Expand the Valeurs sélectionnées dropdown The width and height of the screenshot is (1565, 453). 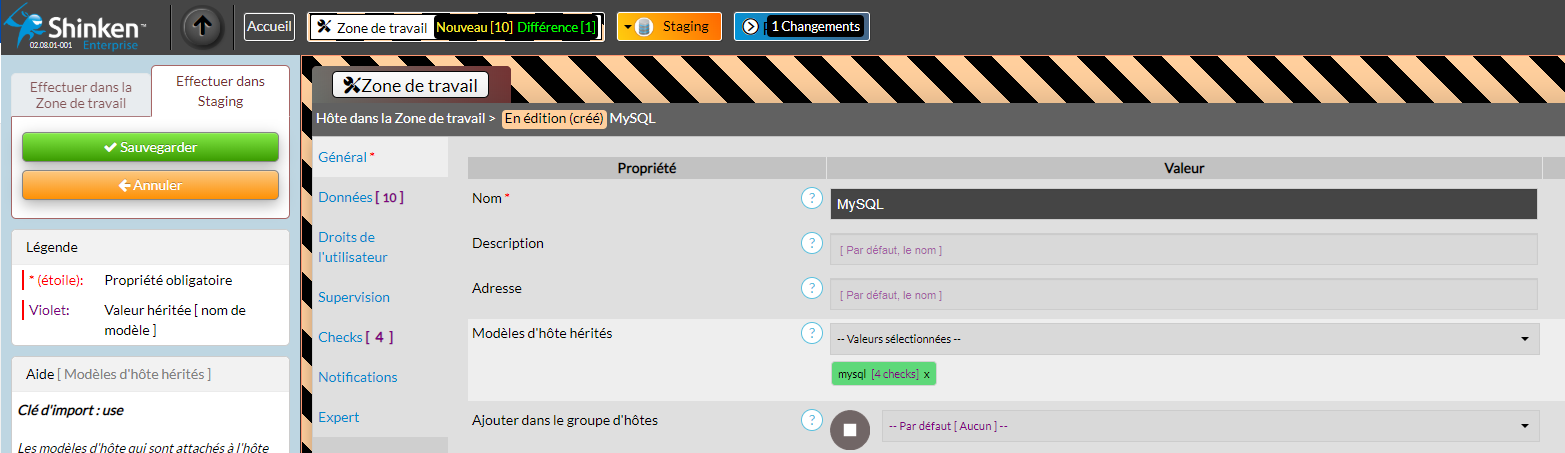pyautogui.click(x=1184, y=339)
